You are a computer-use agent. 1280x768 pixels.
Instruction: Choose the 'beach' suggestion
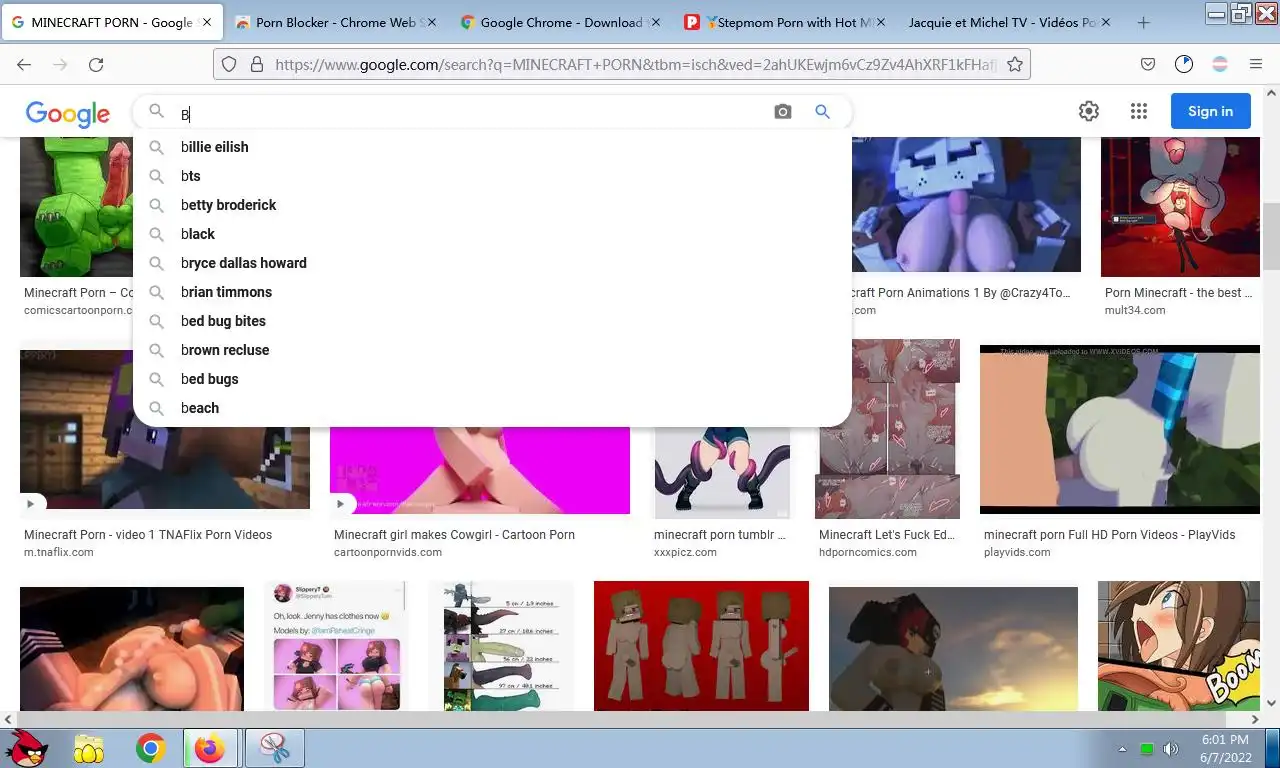click(492, 408)
